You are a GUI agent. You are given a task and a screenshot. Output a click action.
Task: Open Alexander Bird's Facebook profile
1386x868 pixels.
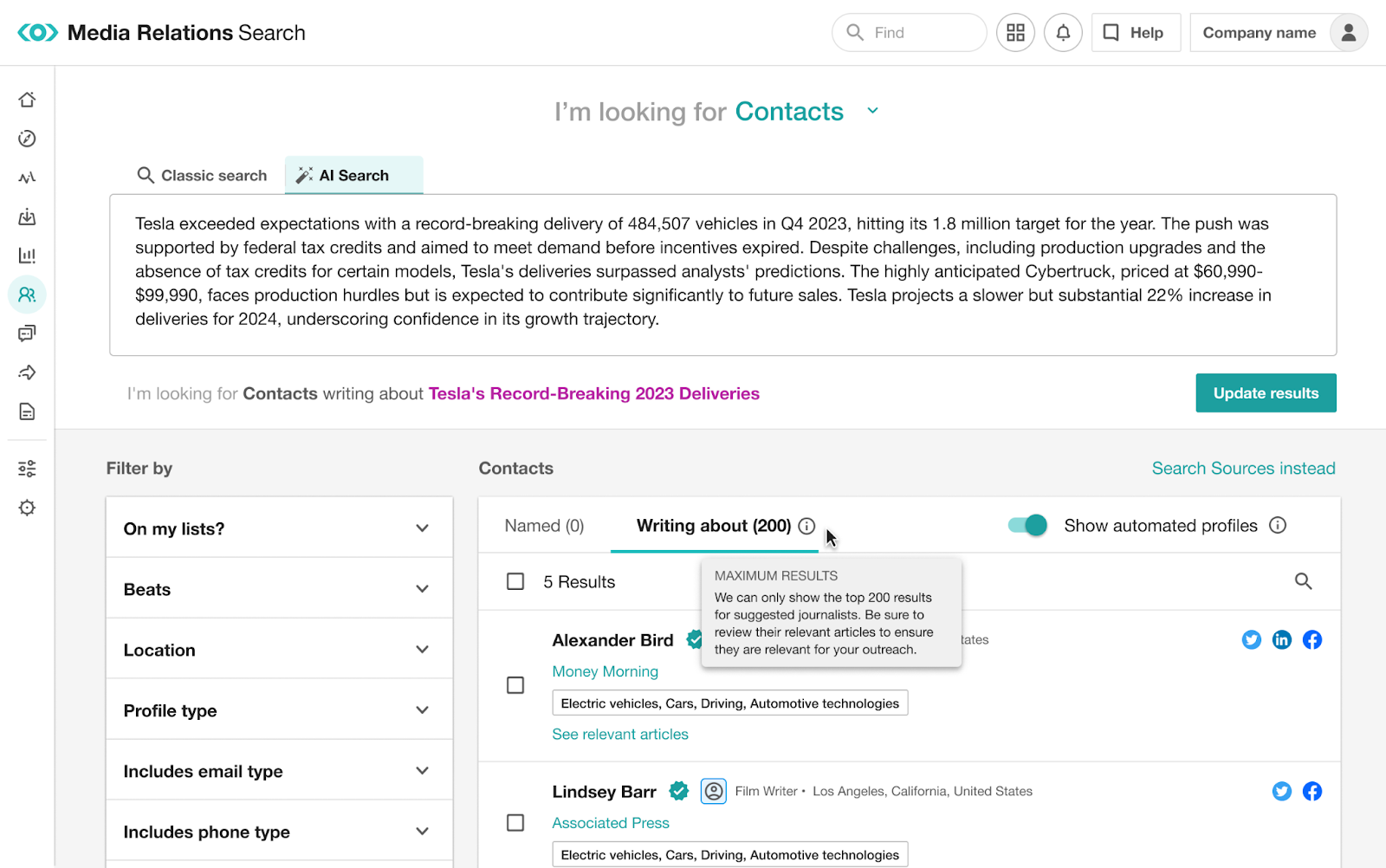tap(1312, 639)
